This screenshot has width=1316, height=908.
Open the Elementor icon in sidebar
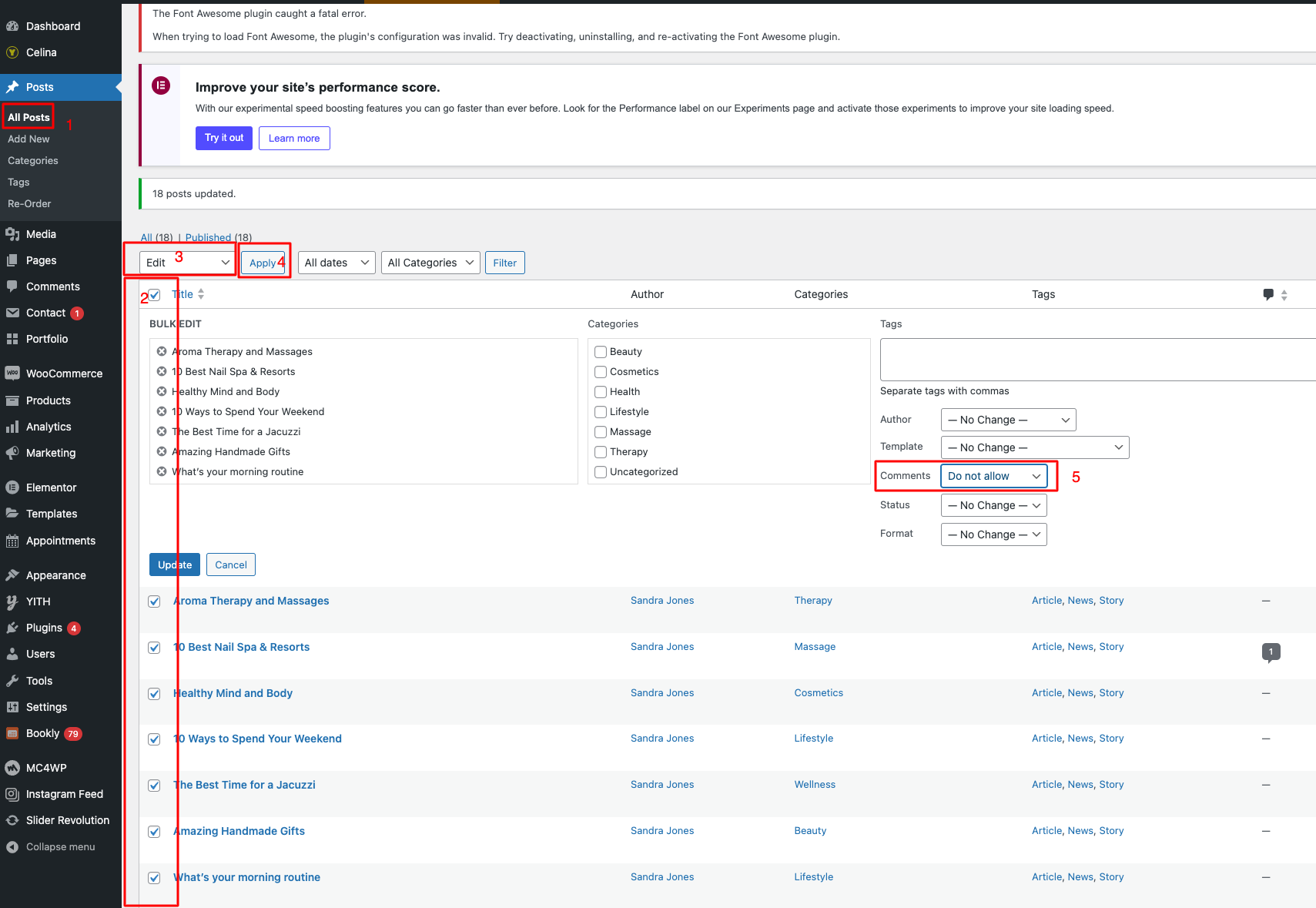(x=12, y=488)
